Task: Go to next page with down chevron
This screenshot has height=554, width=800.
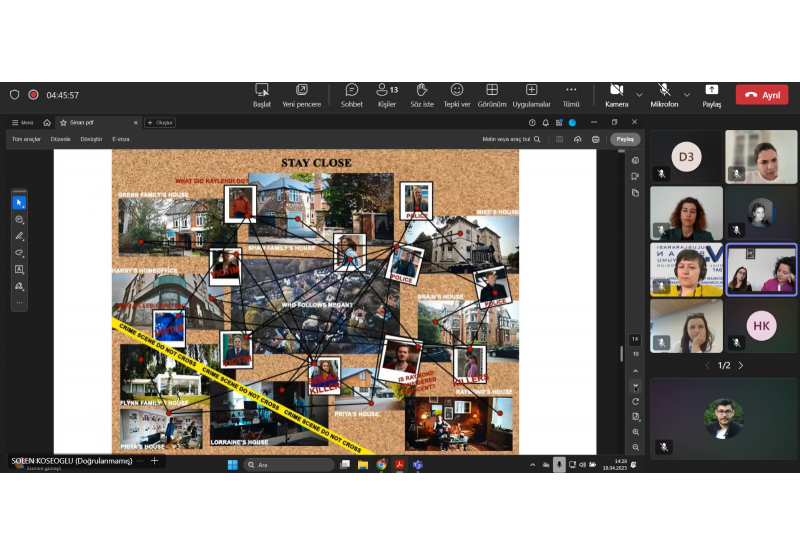Action: tap(635, 386)
